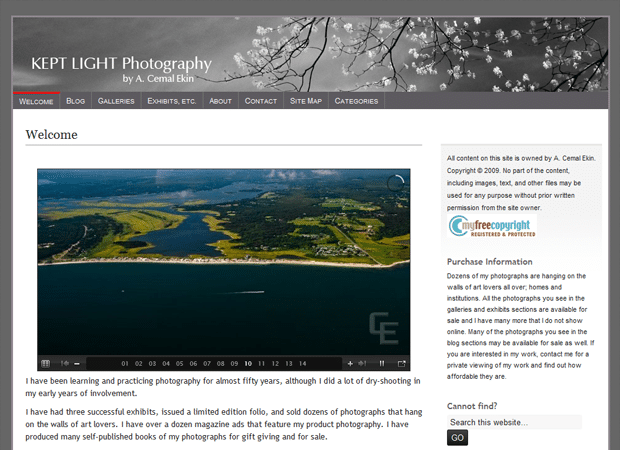The width and height of the screenshot is (620, 450).
Task: Click the plus icon in slideshow bar
Action: click(350, 363)
